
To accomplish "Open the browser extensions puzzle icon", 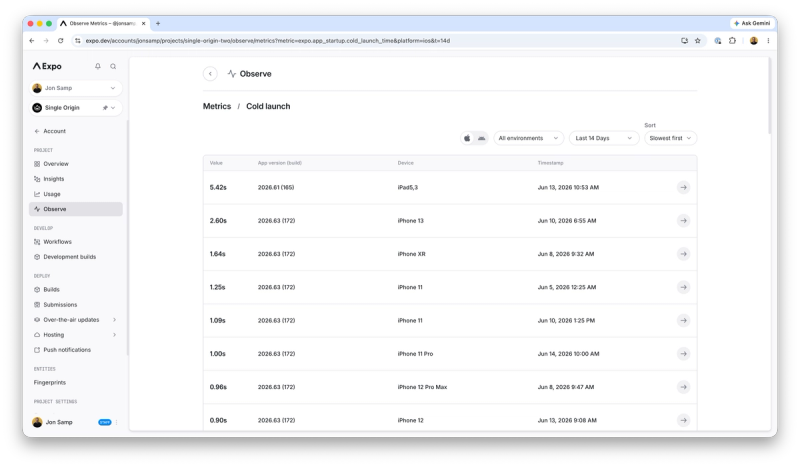I will (x=732, y=40).
